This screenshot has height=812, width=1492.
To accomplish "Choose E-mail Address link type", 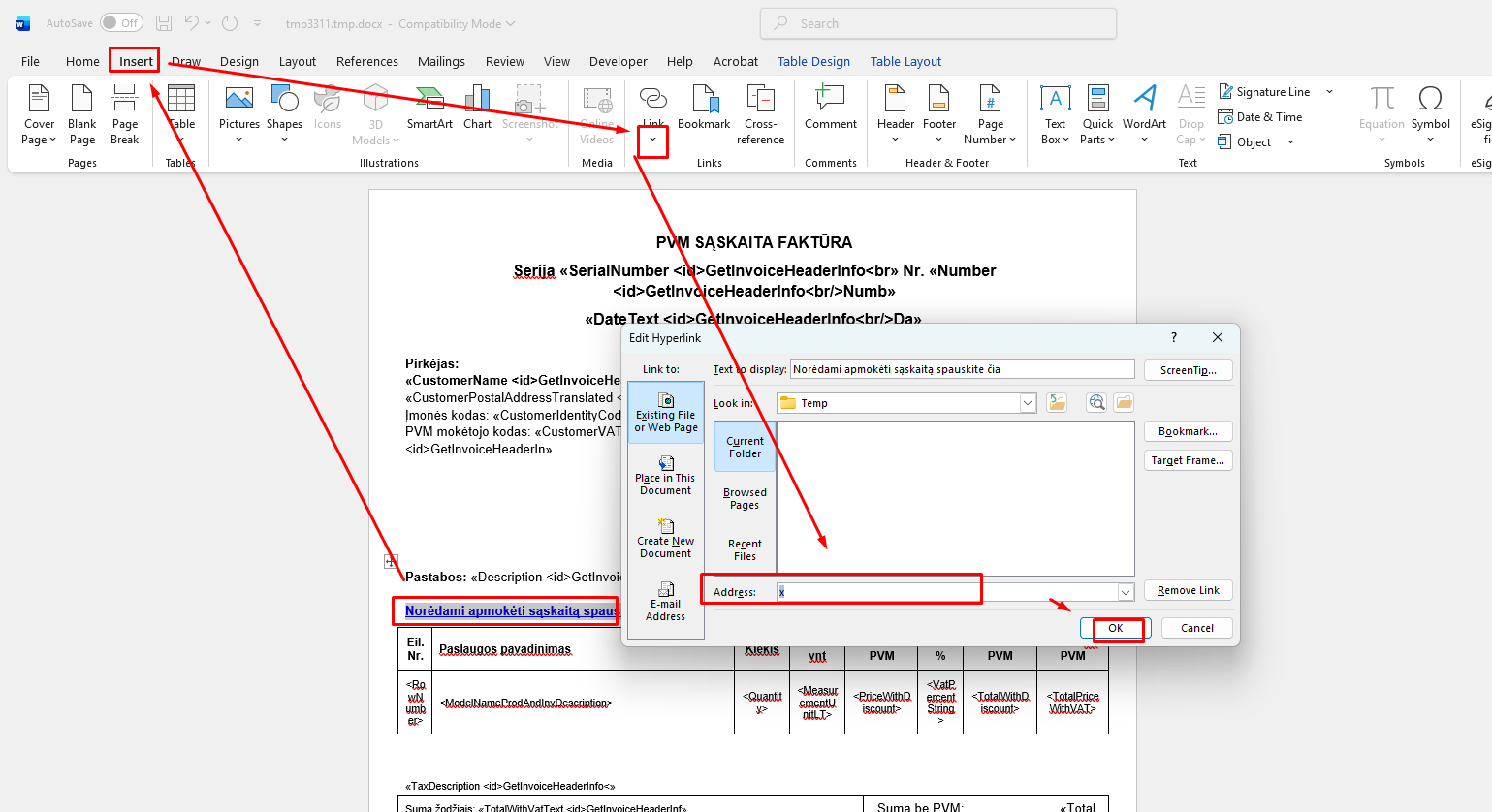I will [666, 602].
